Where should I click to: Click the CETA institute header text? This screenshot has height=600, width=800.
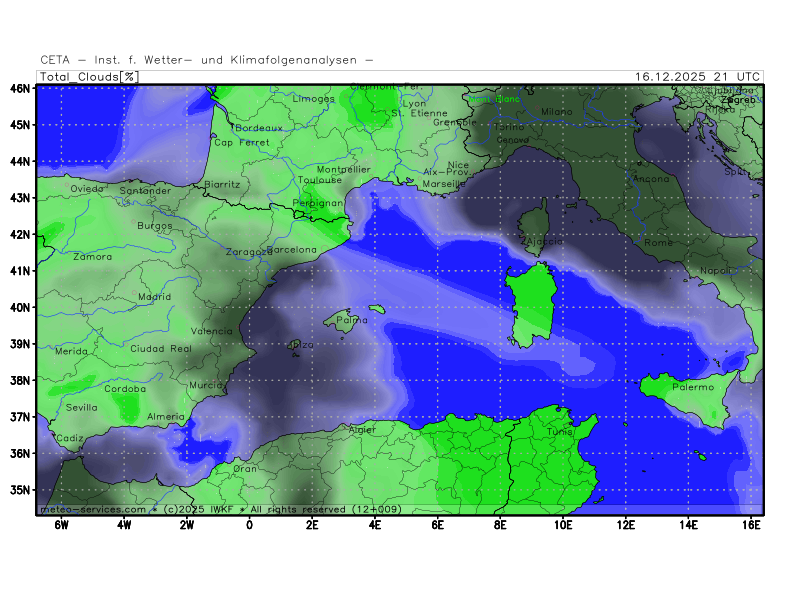pos(207,60)
